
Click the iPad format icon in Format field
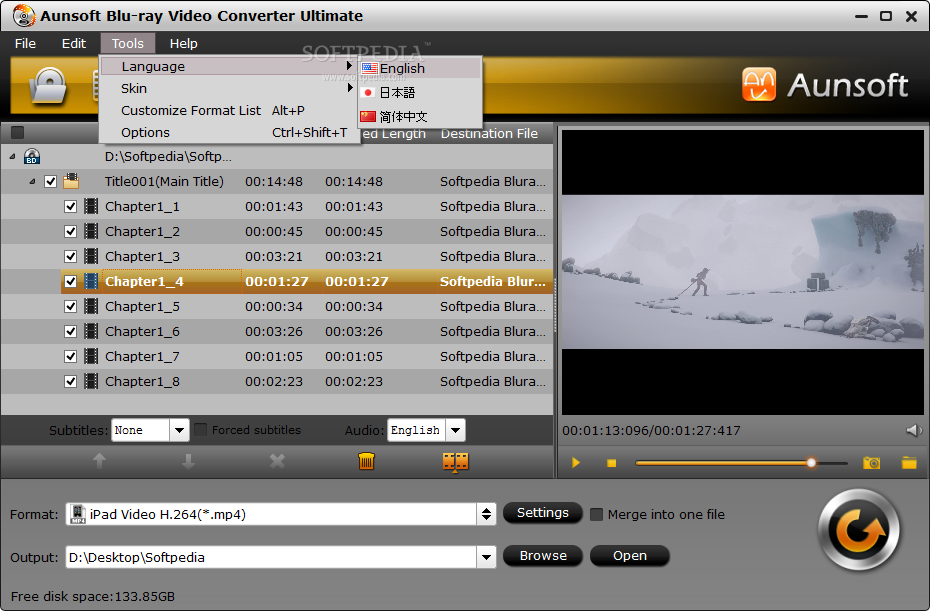pos(78,514)
